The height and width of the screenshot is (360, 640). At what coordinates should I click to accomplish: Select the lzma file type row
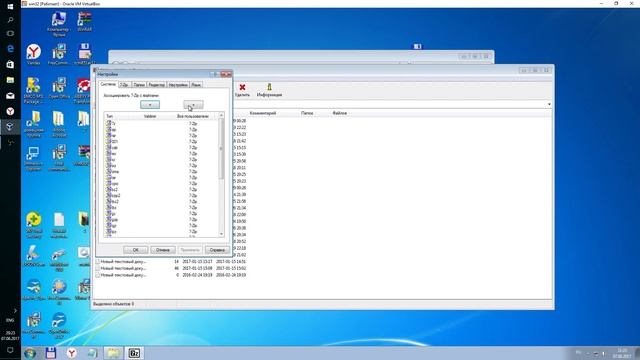(162, 171)
